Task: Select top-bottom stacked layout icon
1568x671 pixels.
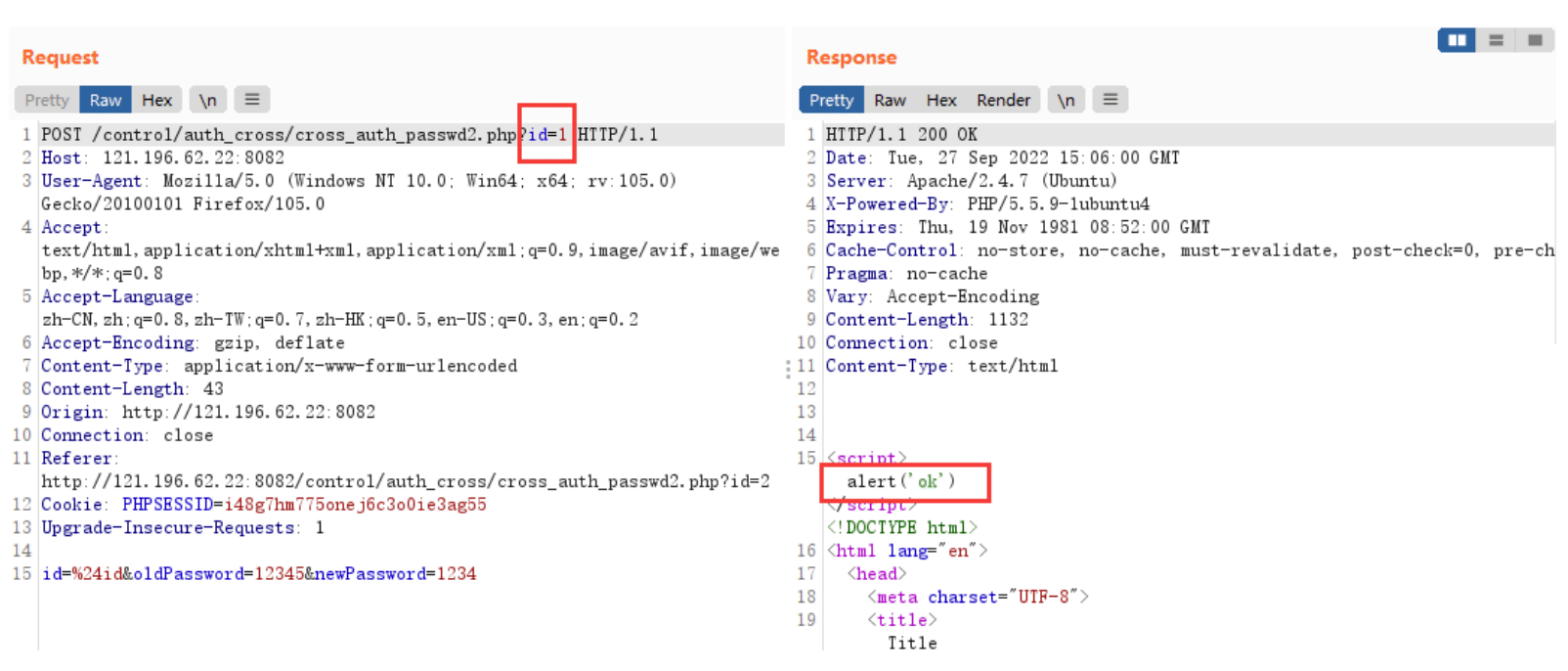Action: click(1496, 40)
